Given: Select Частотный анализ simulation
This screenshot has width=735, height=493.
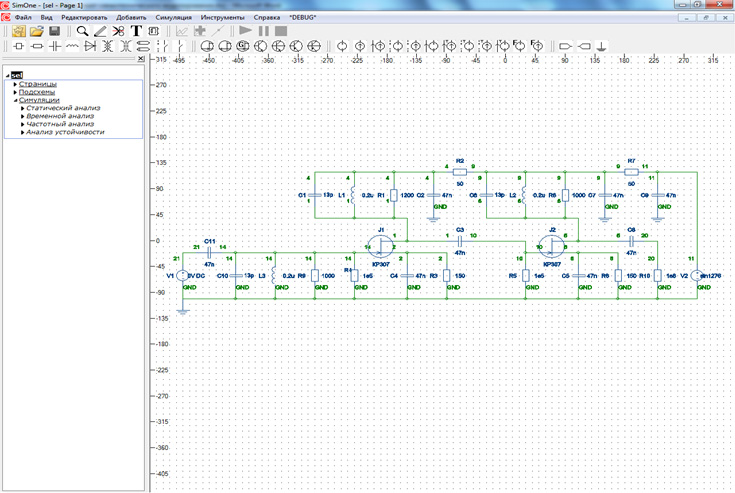Looking at the screenshot, I should pos(60,124).
